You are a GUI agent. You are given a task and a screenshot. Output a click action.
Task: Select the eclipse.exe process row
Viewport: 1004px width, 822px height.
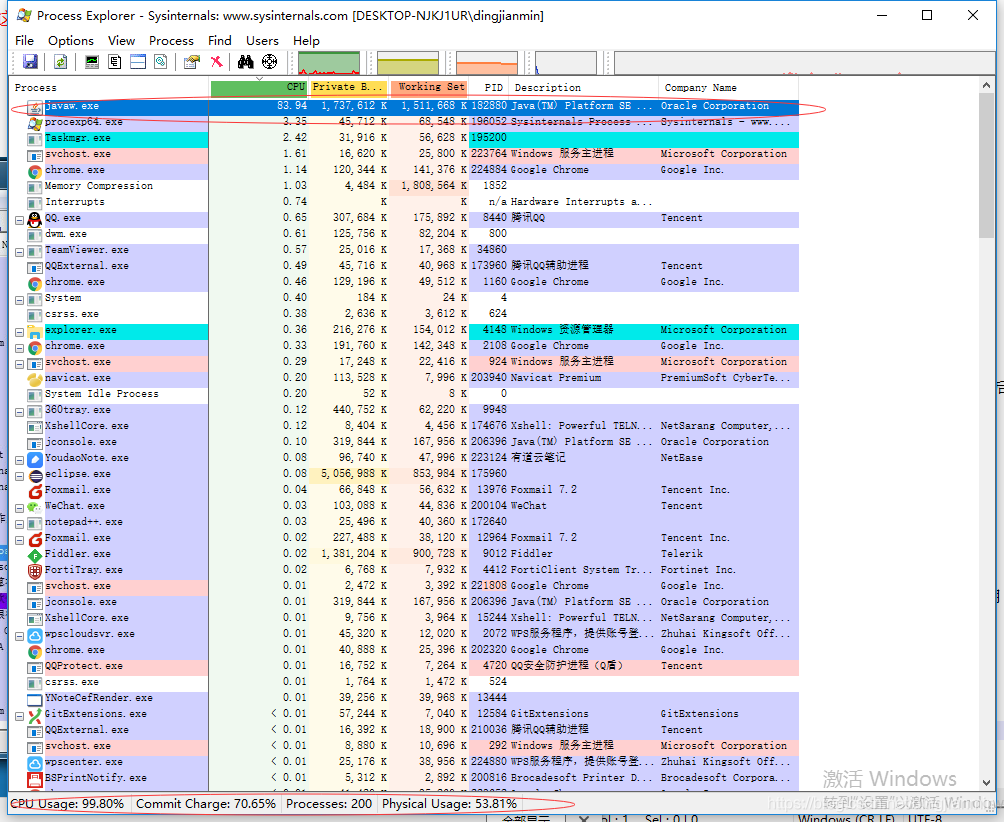[78, 474]
